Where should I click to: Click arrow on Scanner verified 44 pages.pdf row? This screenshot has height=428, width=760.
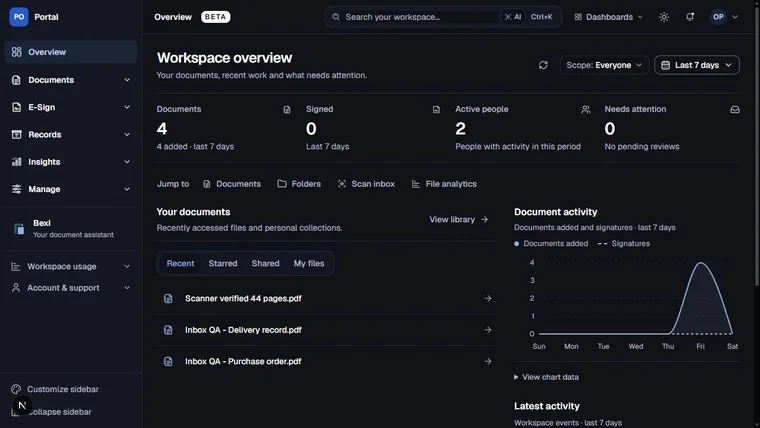[x=488, y=299]
